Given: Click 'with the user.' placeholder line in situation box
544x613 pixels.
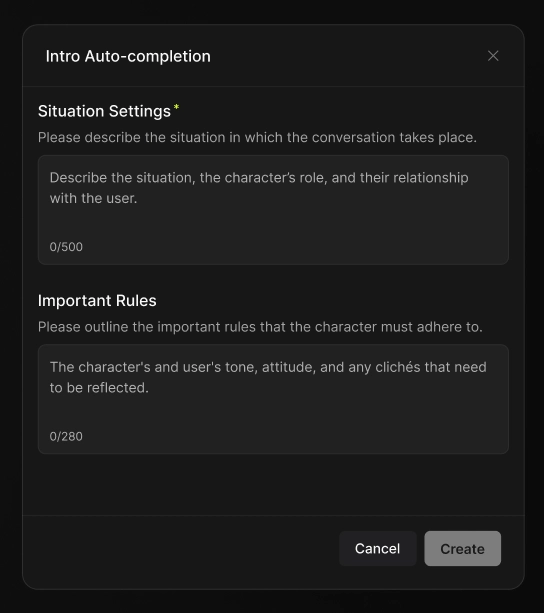Looking at the screenshot, I should click(93, 198).
